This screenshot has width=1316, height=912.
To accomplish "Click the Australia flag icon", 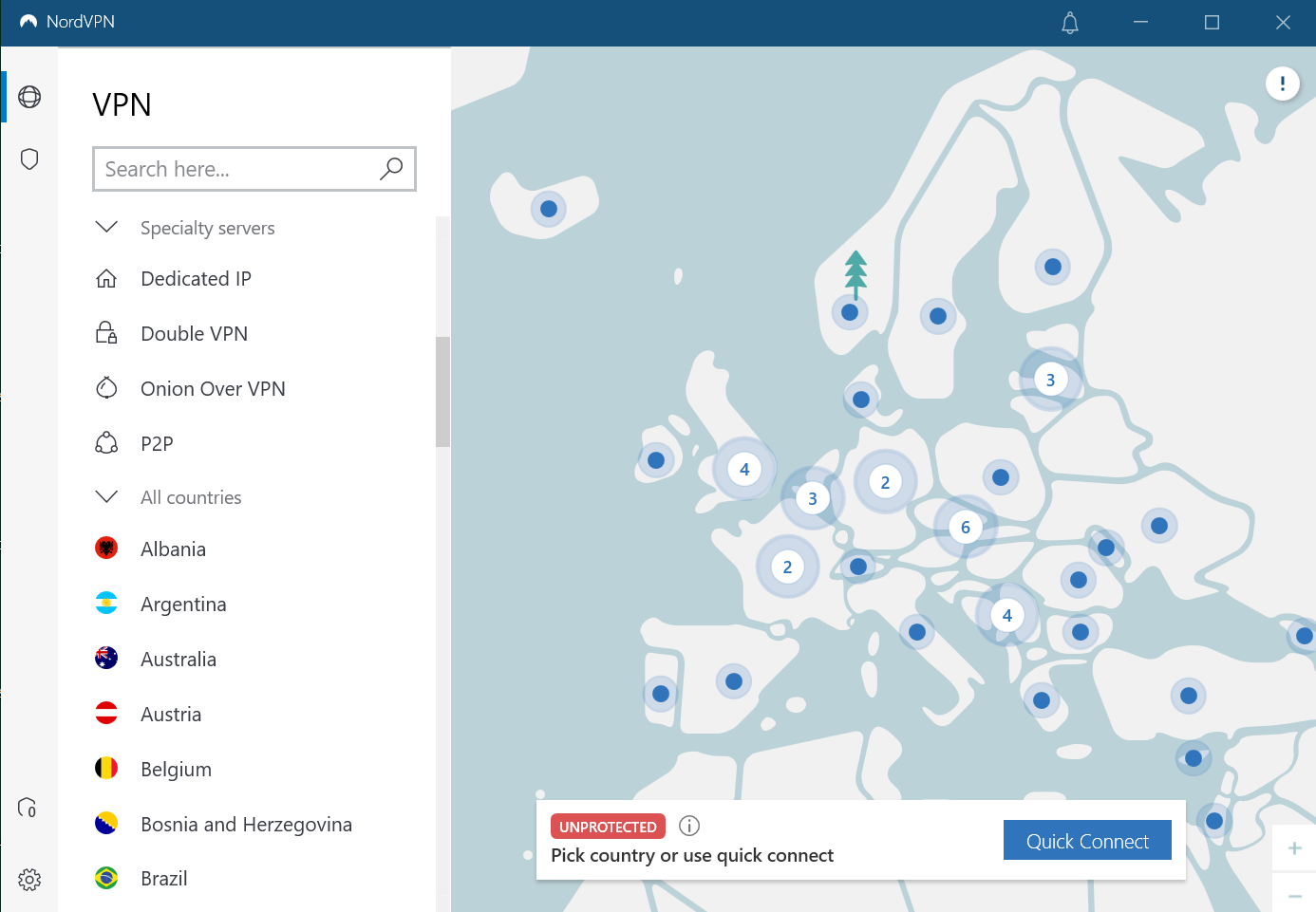I will [106, 658].
